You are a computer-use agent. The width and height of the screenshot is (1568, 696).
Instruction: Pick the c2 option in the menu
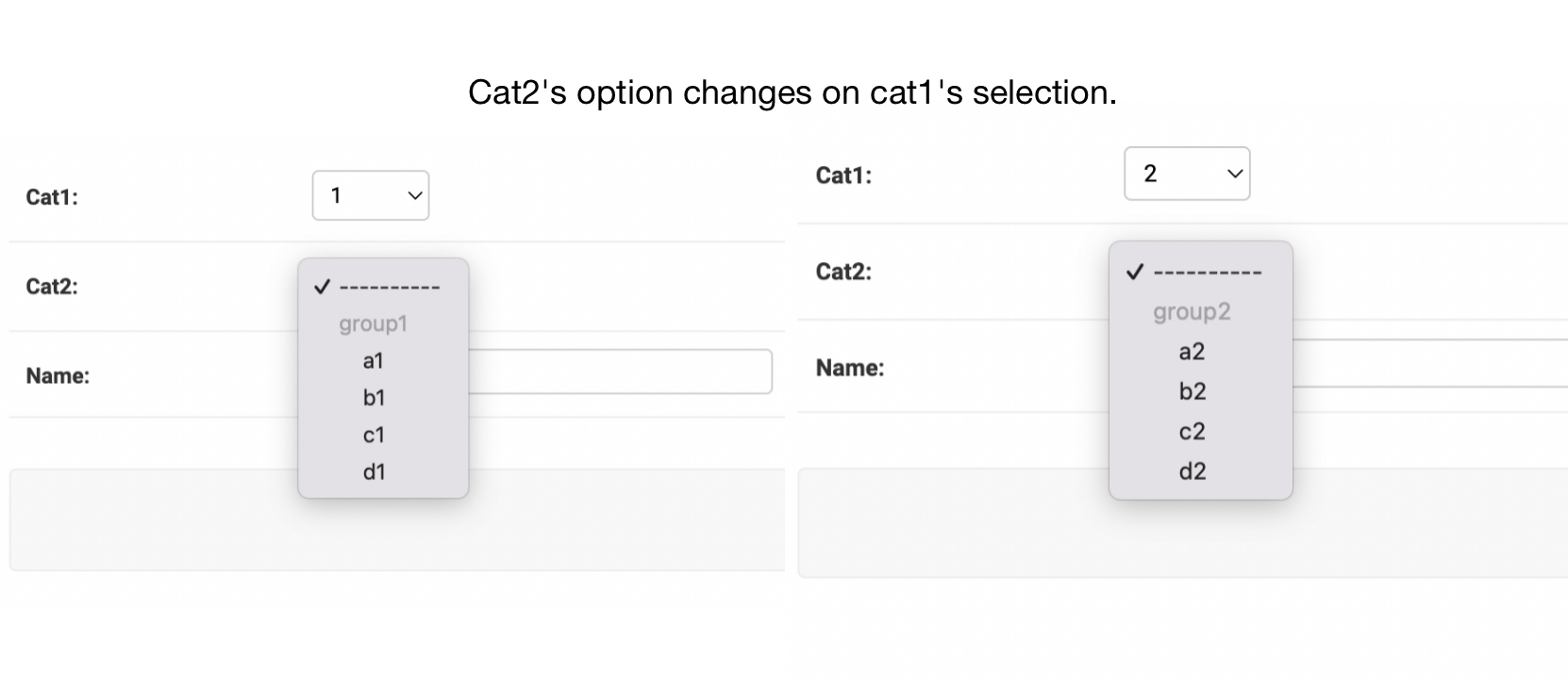tap(1192, 431)
